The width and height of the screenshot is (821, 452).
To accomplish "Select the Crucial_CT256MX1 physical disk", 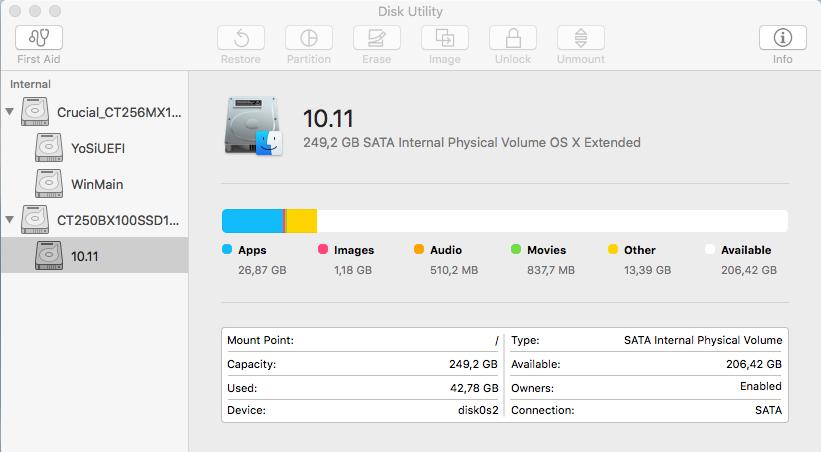I will click(118, 112).
